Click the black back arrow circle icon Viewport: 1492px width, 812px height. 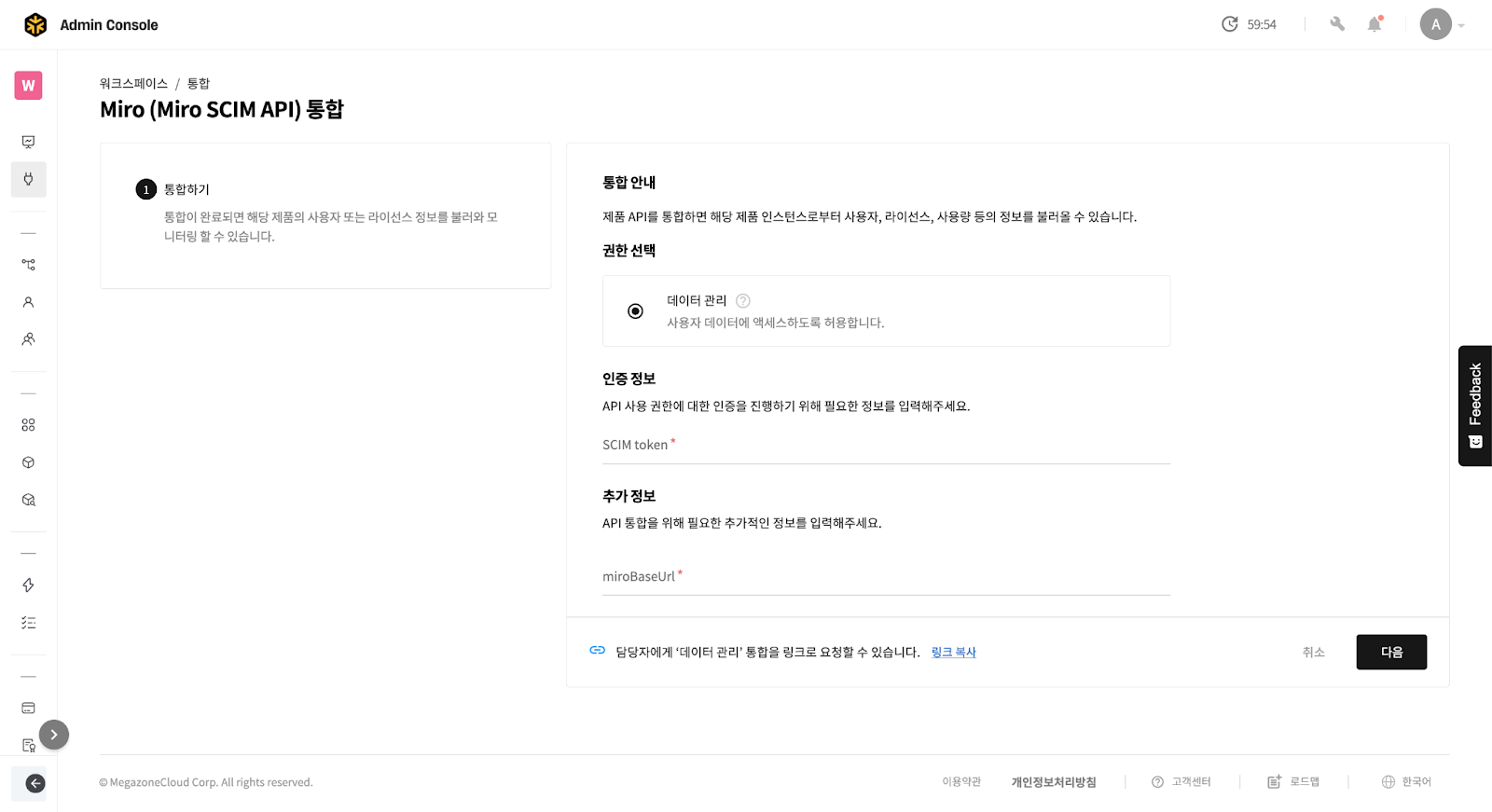tap(35, 784)
